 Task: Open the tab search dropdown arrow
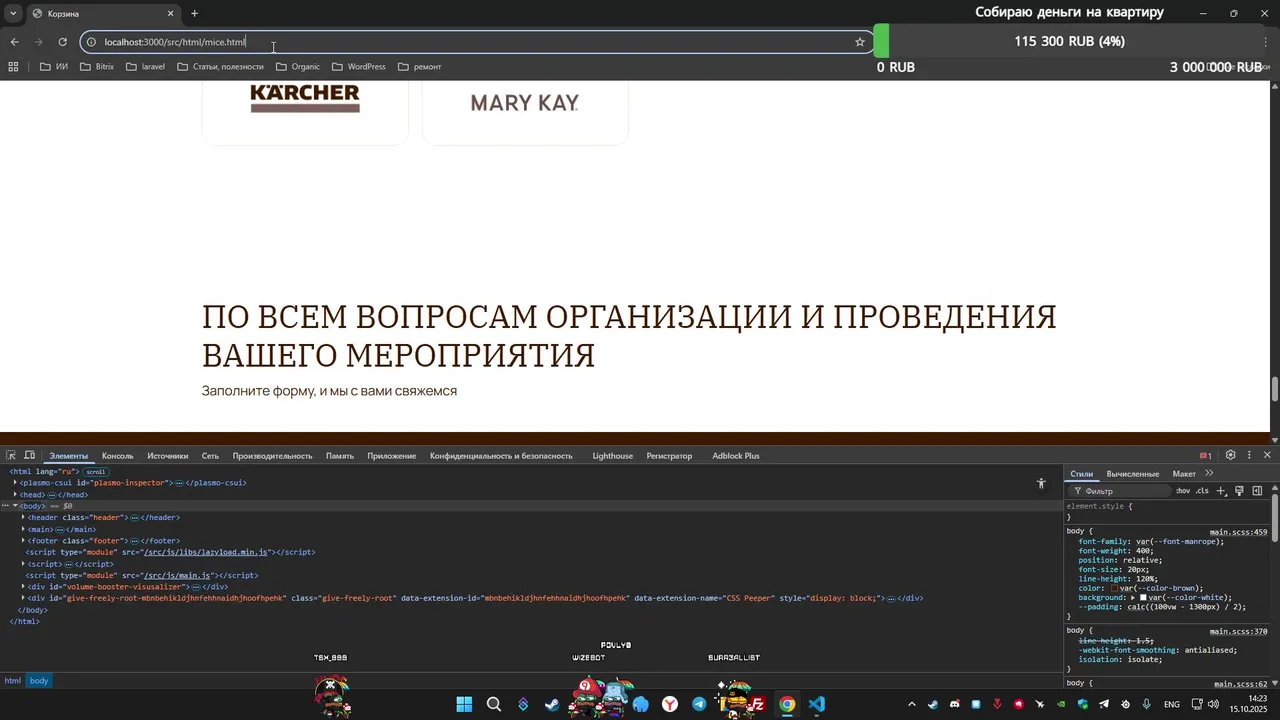tap(13, 14)
